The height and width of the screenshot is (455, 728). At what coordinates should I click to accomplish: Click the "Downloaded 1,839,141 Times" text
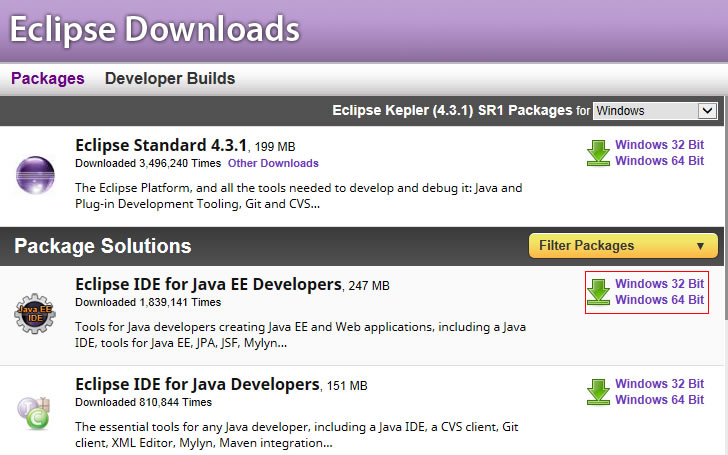(x=148, y=302)
